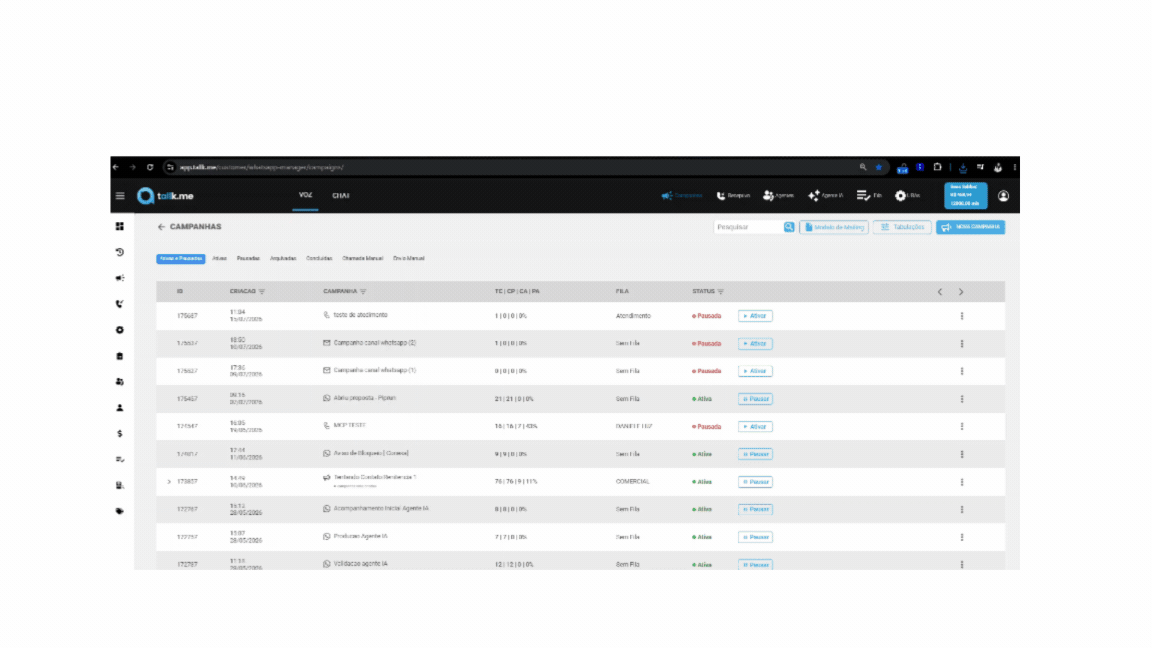Open the history clock icon in sidebar
The width and height of the screenshot is (1152, 648).
point(120,252)
